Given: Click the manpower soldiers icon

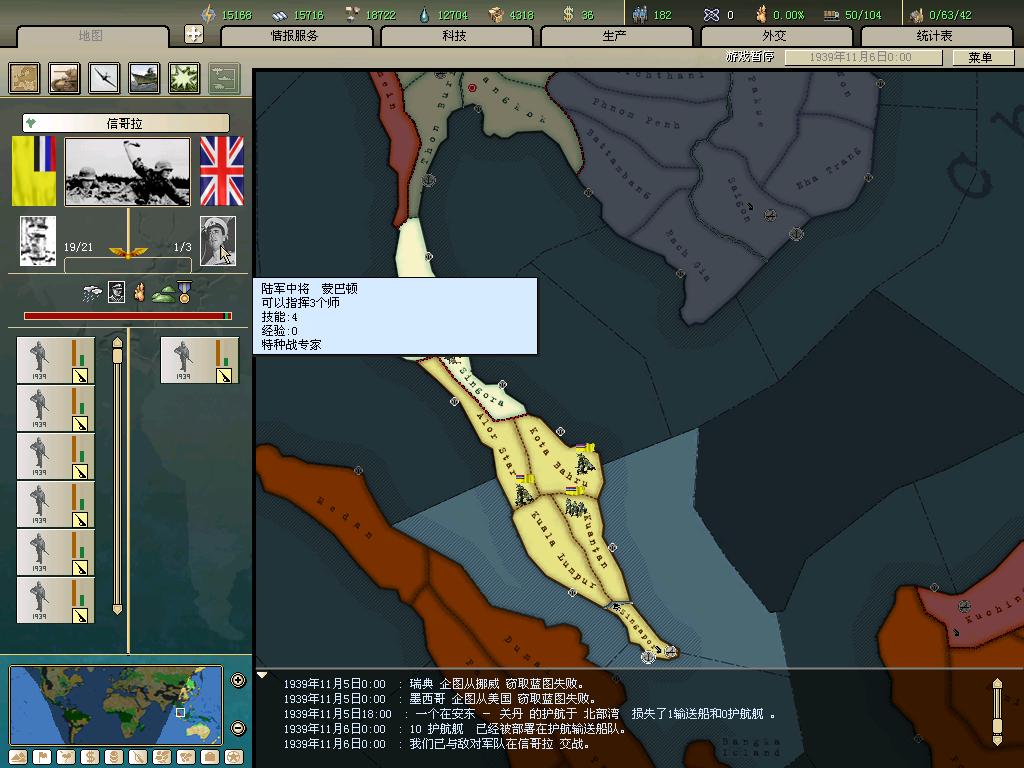Looking at the screenshot, I should (x=640, y=14).
